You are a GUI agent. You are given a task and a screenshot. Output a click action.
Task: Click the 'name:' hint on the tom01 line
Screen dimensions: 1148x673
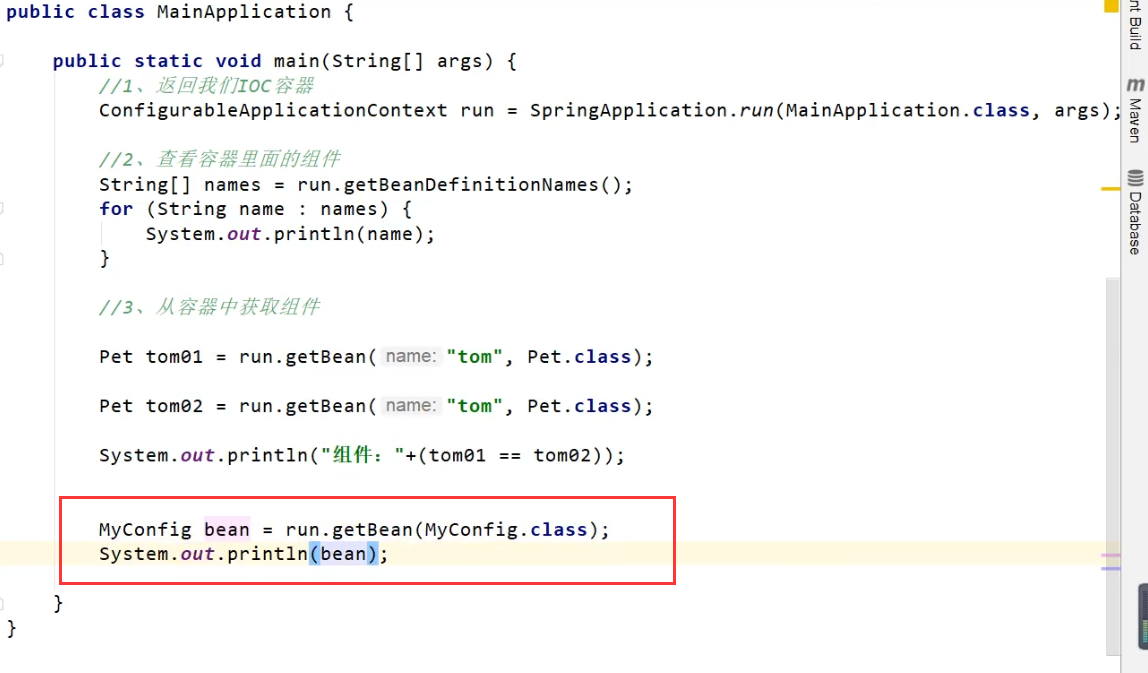pyautogui.click(x=411, y=357)
